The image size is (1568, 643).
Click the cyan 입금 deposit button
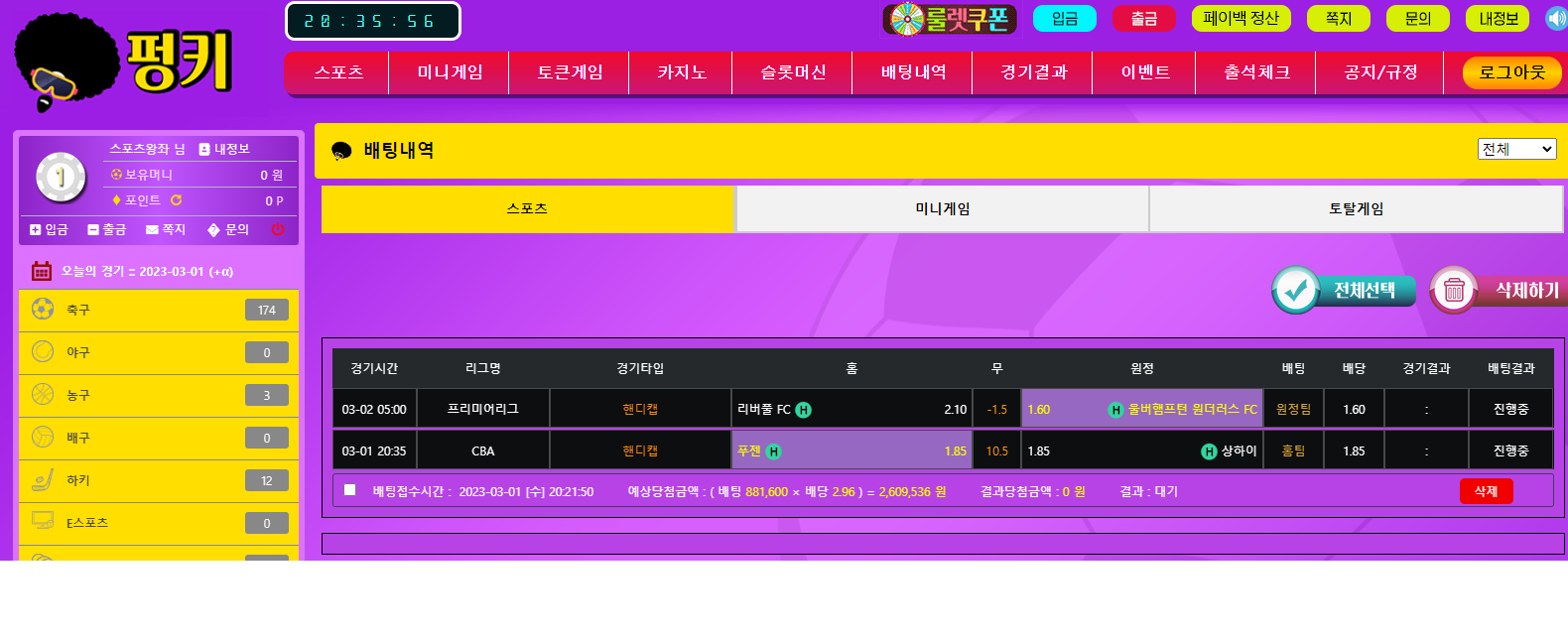click(x=1064, y=18)
